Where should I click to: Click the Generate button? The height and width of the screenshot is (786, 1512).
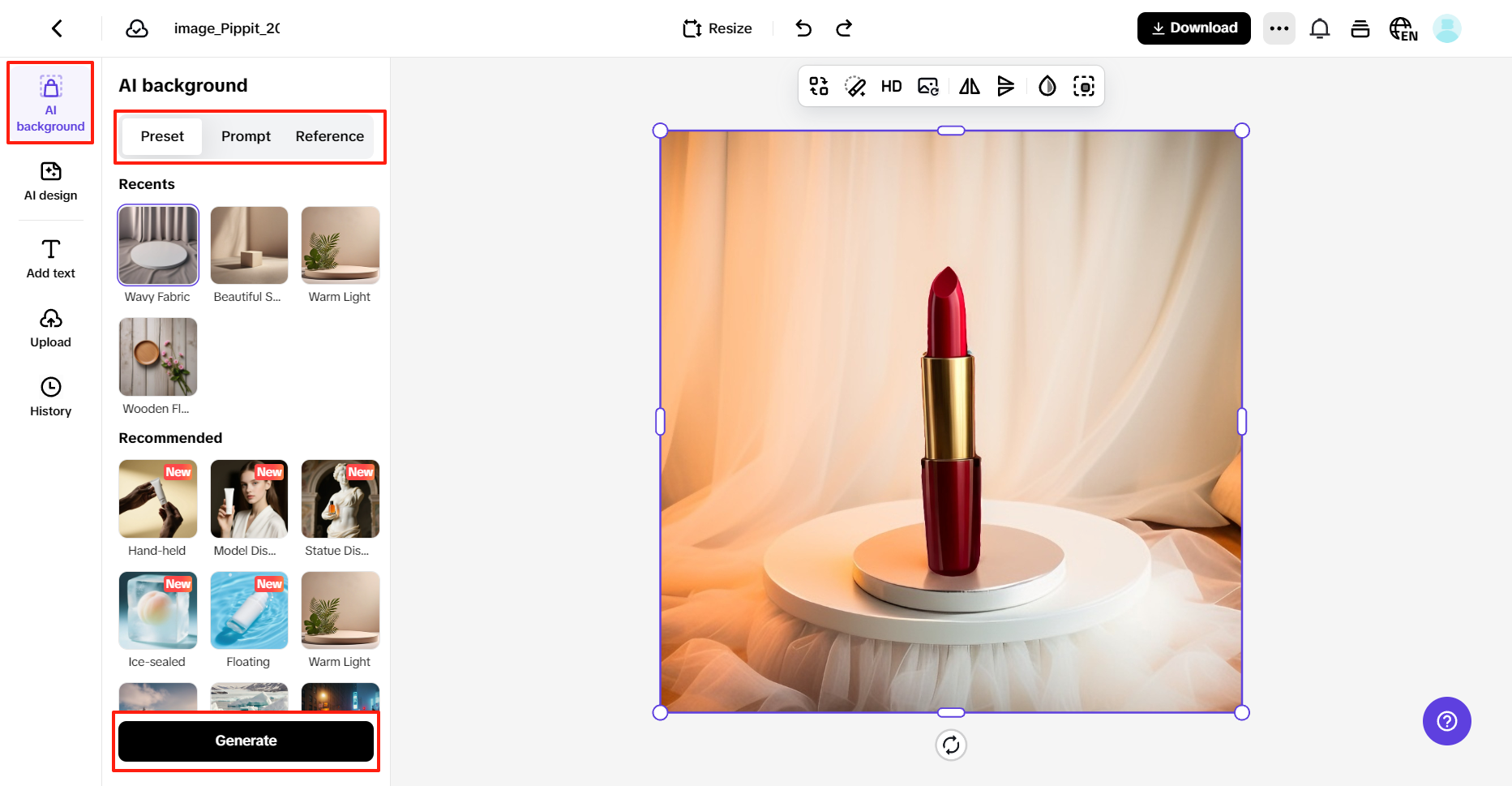coord(246,741)
